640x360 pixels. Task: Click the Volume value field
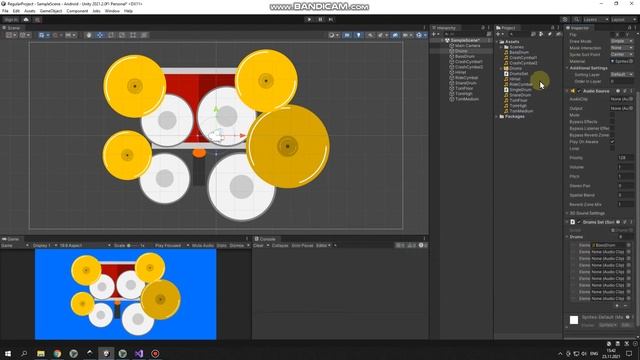(625, 167)
